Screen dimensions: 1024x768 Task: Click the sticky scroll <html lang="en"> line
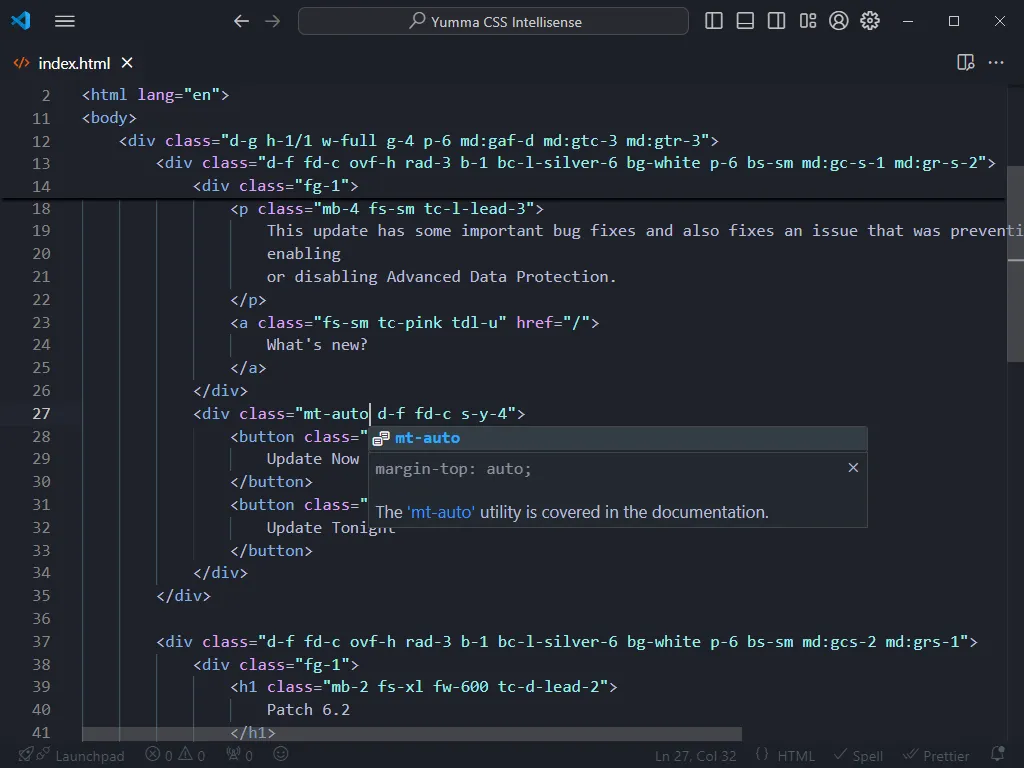[x=155, y=95]
